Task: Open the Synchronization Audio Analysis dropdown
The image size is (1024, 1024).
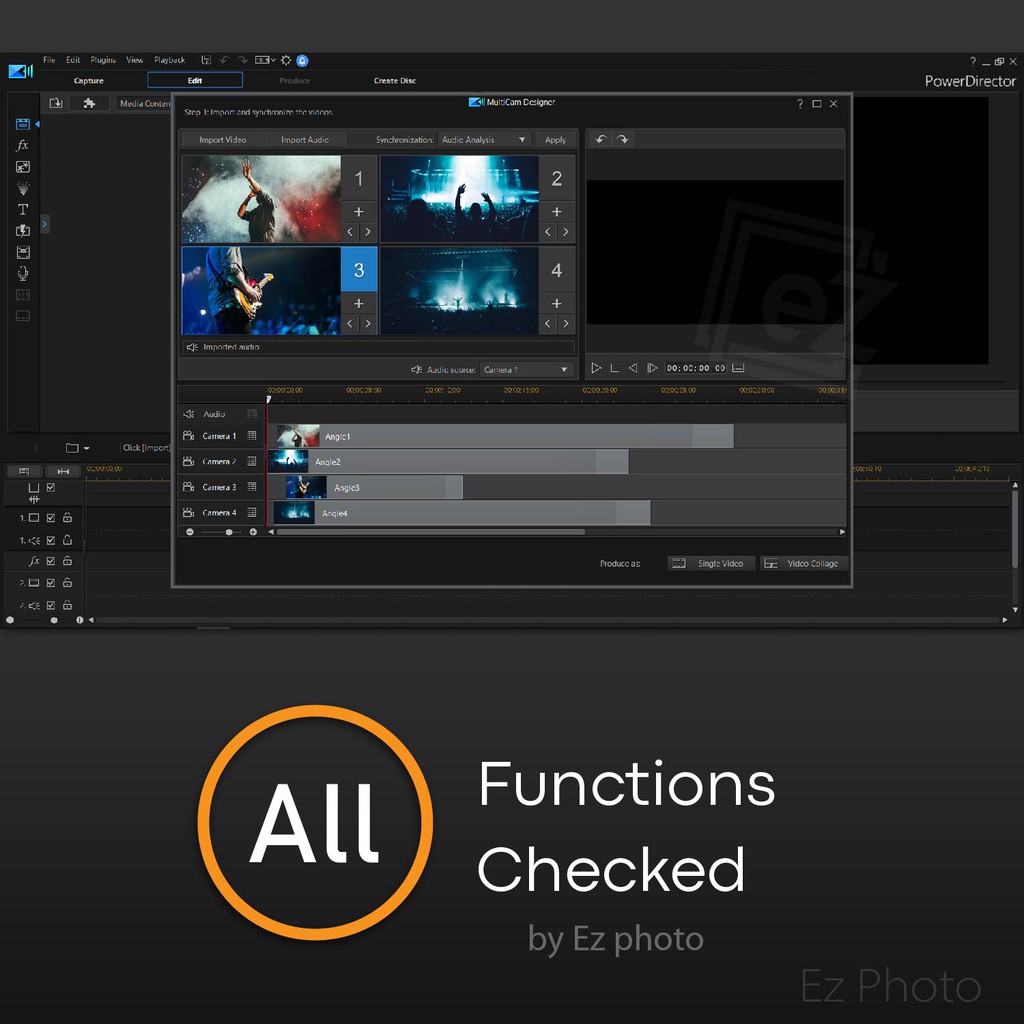Action: [484, 140]
